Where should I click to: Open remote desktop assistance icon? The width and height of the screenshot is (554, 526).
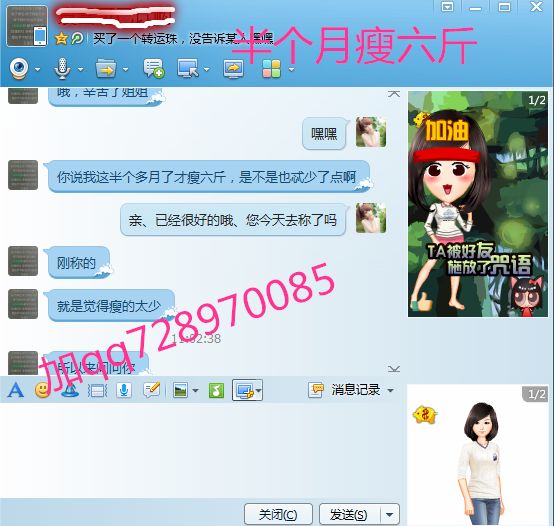[188, 69]
